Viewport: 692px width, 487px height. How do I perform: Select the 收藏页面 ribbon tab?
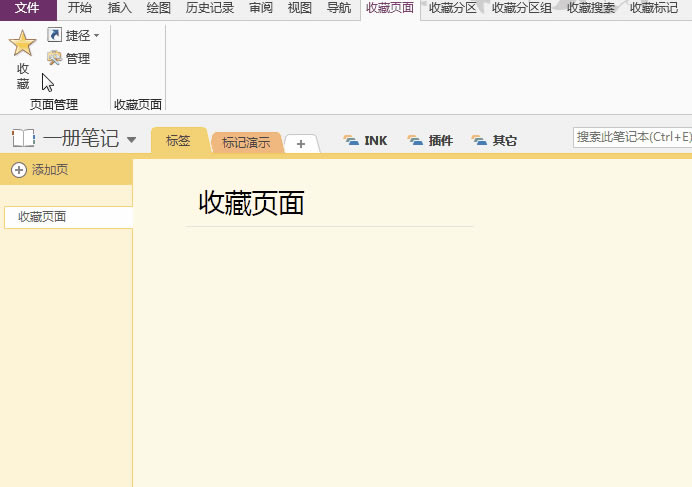pyautogui.click(x=390, y=8)
